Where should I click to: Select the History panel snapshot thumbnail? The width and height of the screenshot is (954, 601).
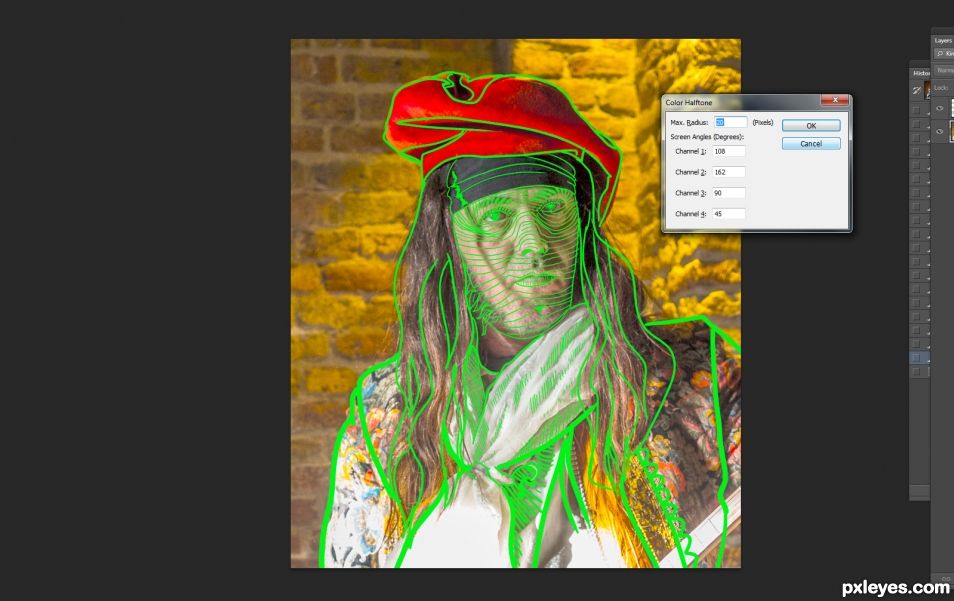927,91
